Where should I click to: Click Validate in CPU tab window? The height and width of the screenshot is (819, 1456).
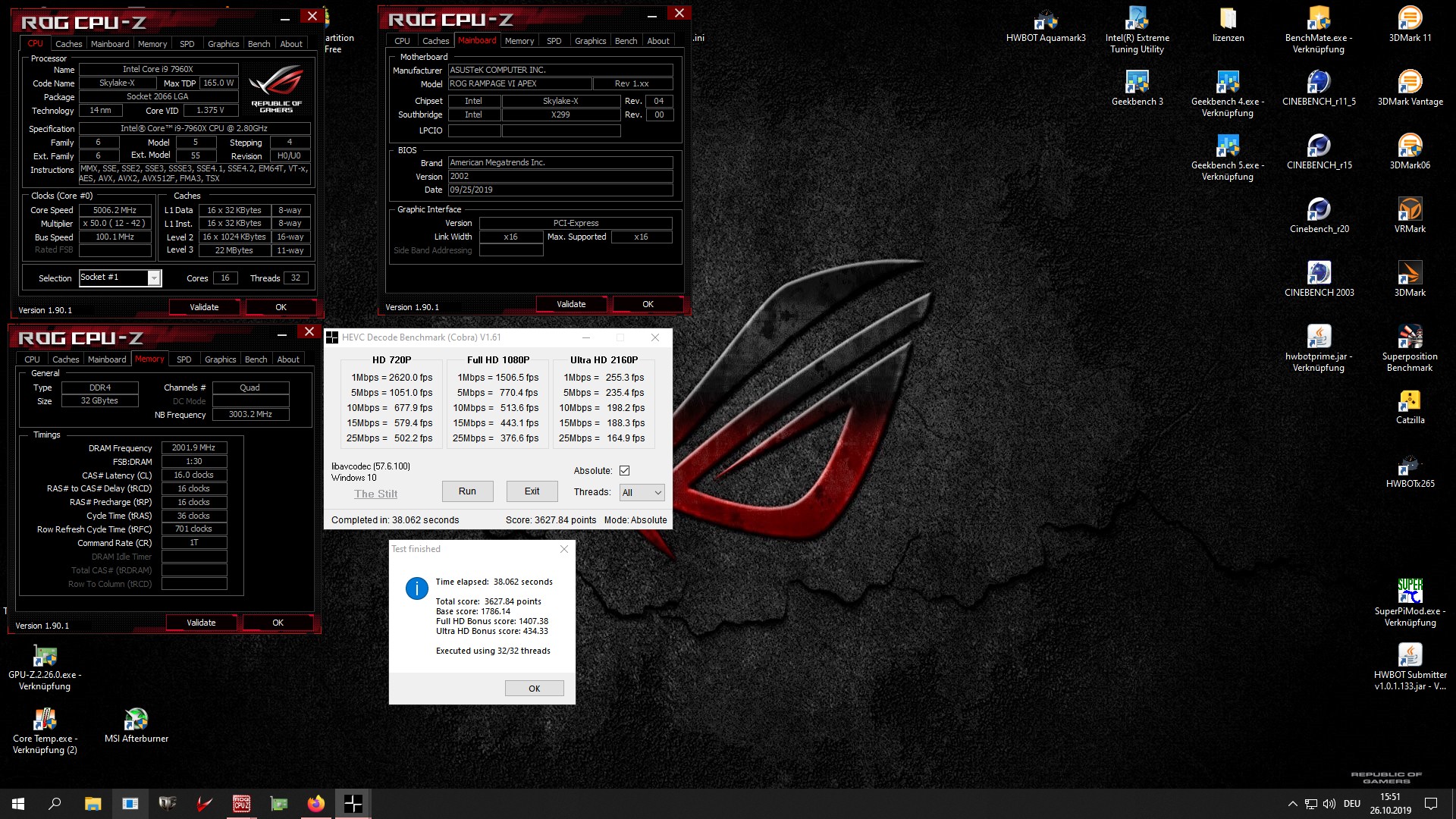pos(204,307)
